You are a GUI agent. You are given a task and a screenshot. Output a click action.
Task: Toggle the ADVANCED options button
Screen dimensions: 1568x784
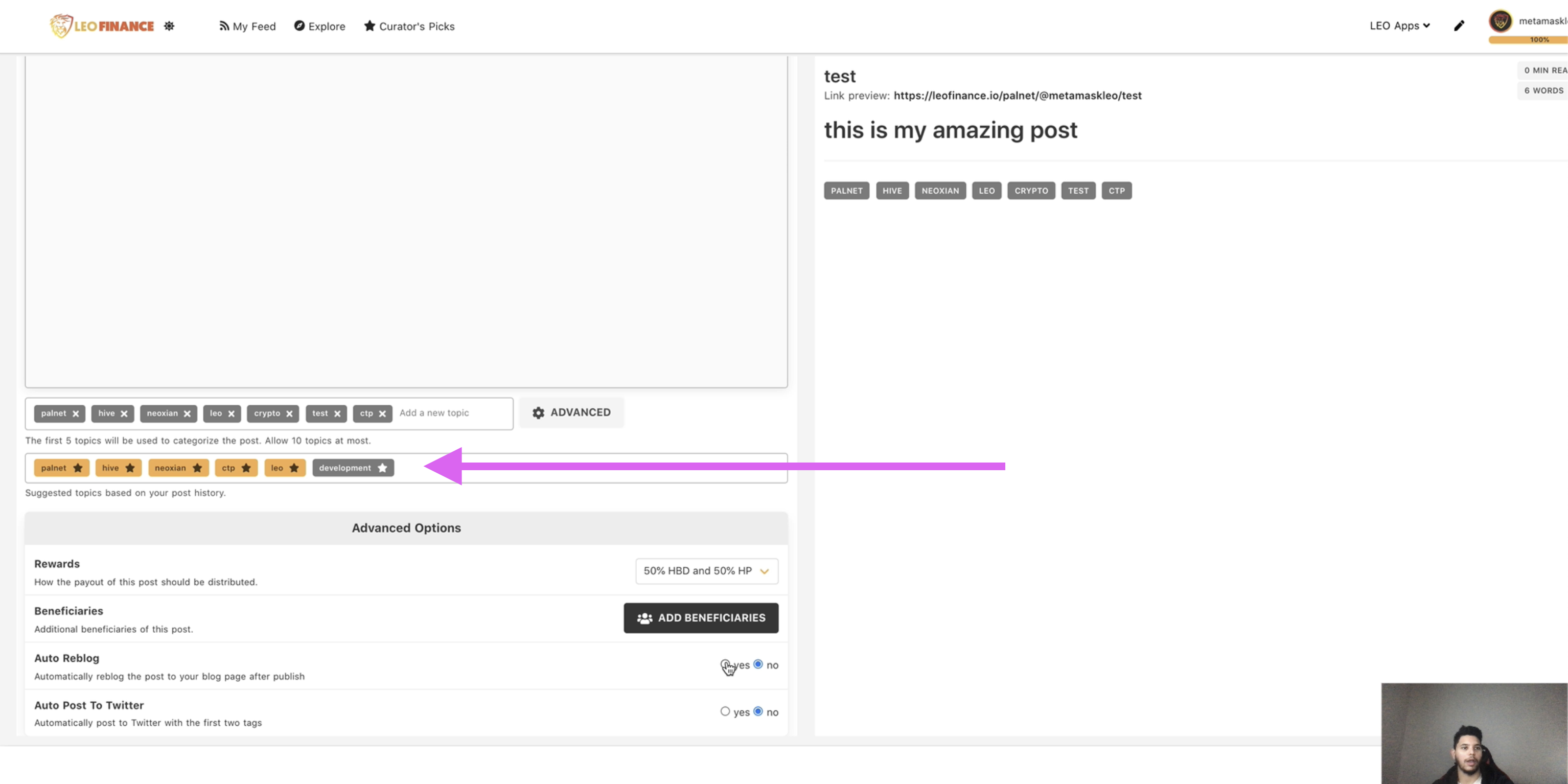tap(571, 412)
